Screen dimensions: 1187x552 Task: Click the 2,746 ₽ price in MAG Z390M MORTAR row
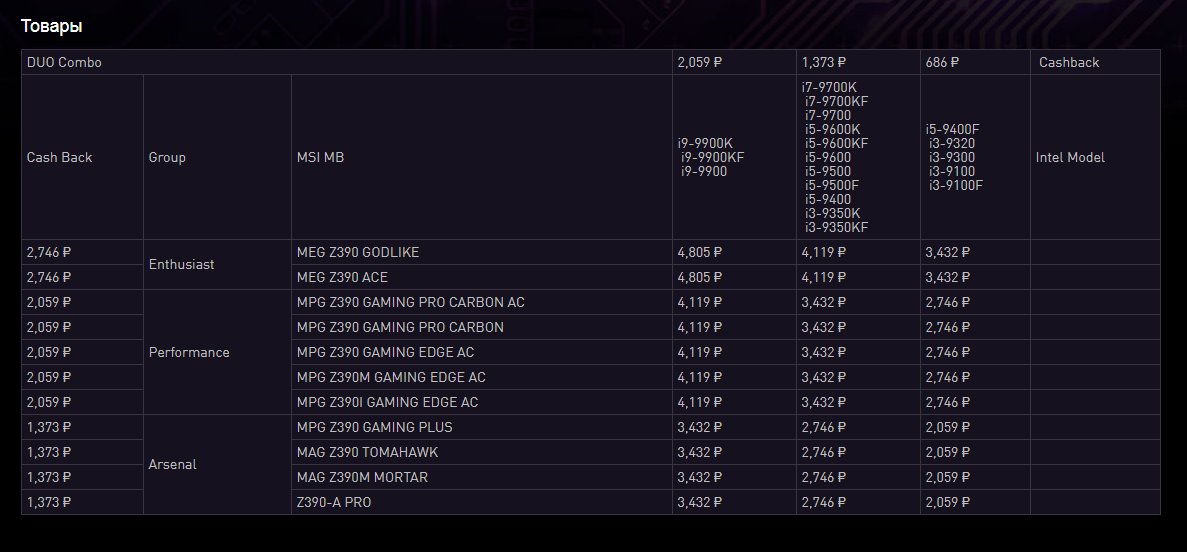pos(824,477)
